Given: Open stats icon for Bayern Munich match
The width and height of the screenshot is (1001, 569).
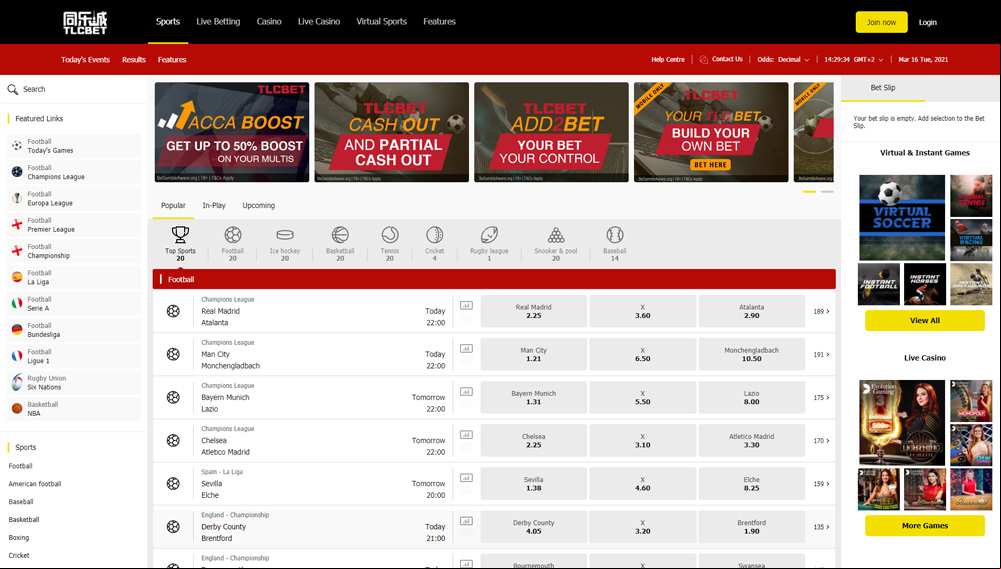Looking at the screenshot, I should coord(466,392).
